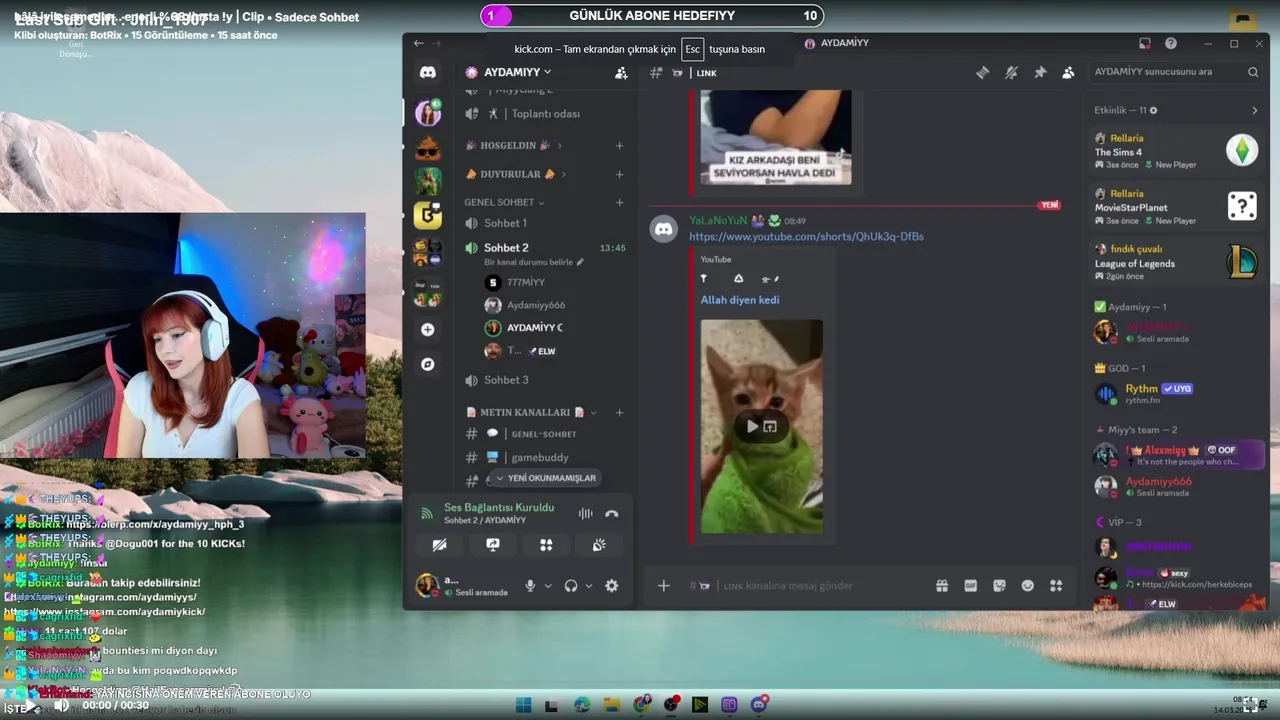The height and width of the screenshot is (720, 1280).
Task: Add a channel to DUYURULAR category
Action: coord(619,174)
